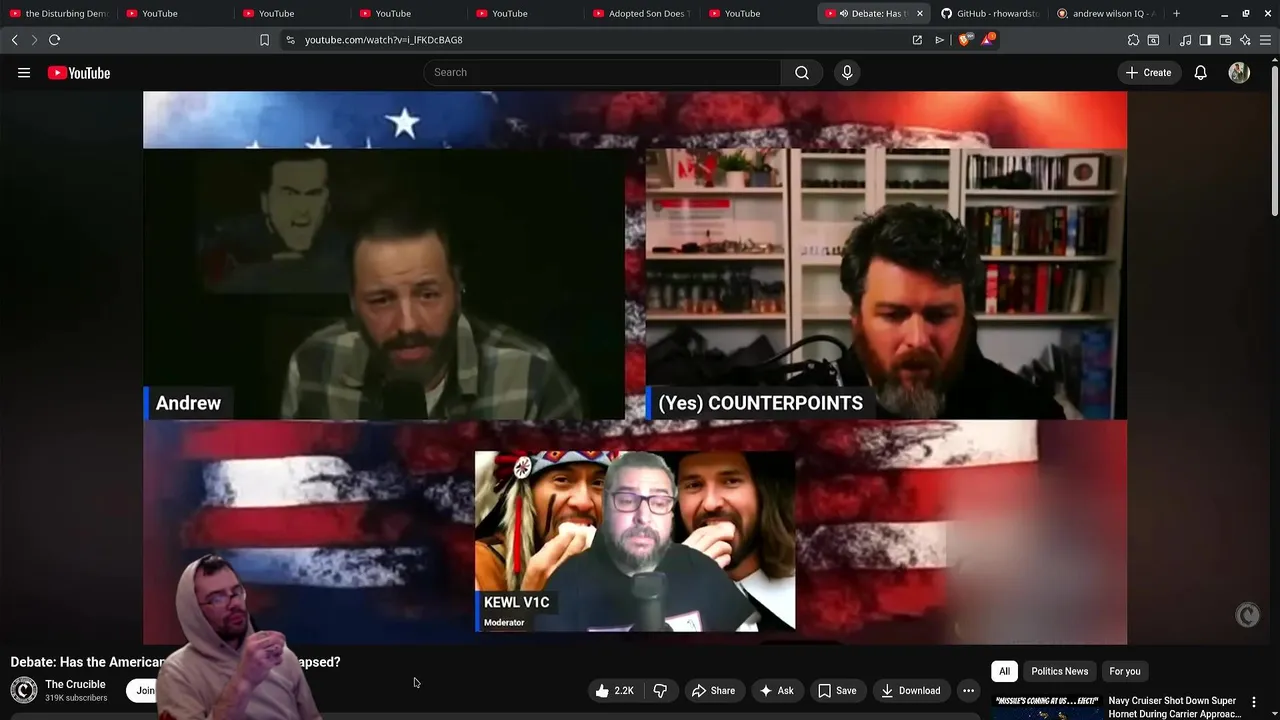
Task: Click the page vertical scrollbar
Action: pos(1274,140)
